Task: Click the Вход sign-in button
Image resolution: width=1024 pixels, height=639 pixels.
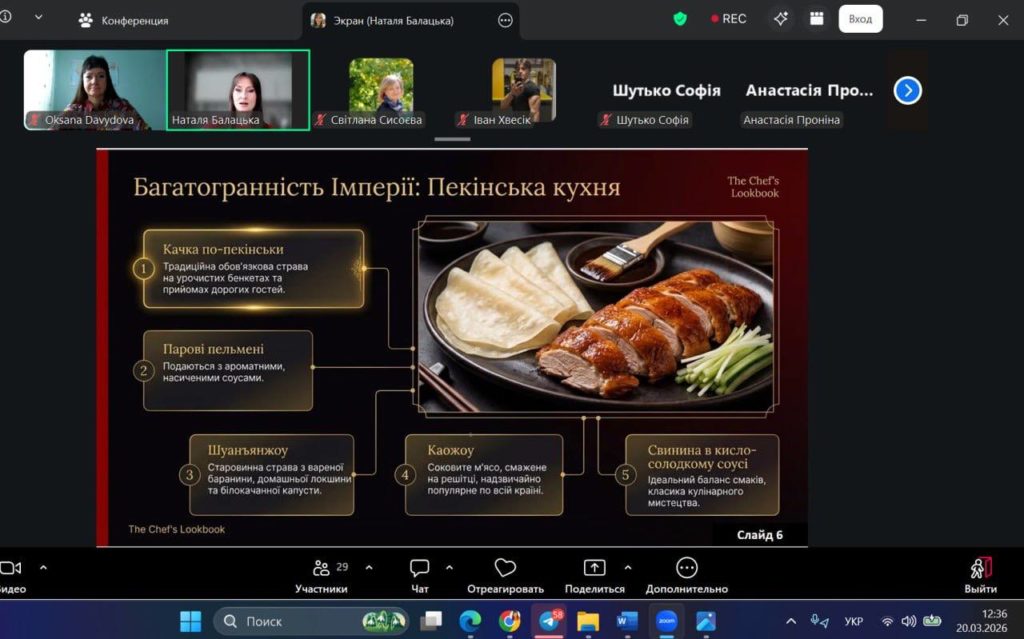Action: (x=860, y=19)
